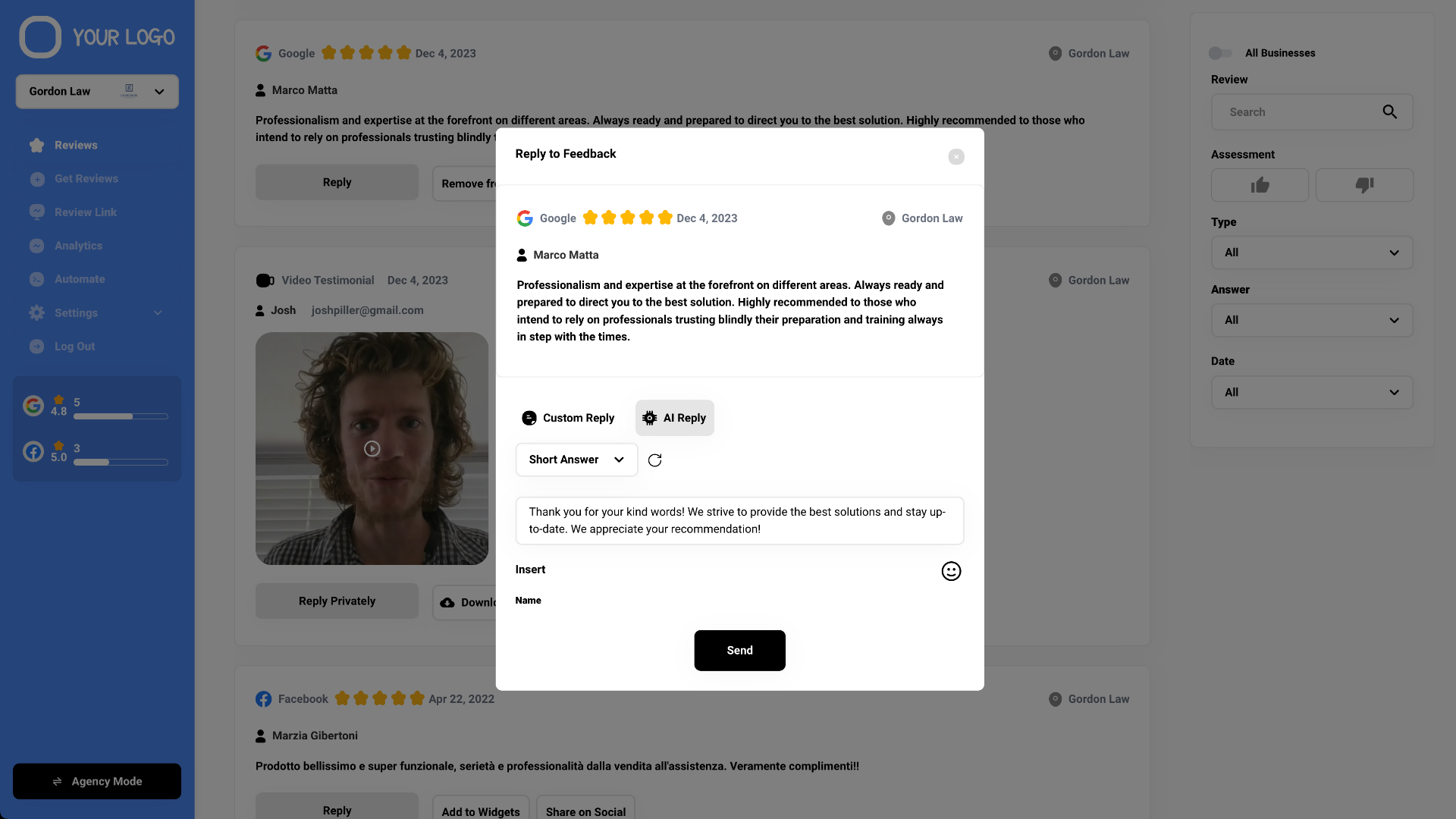Click the Reviews sidebar icon
This screenshot has width=1456, height=819.
[x=37, y=145]
